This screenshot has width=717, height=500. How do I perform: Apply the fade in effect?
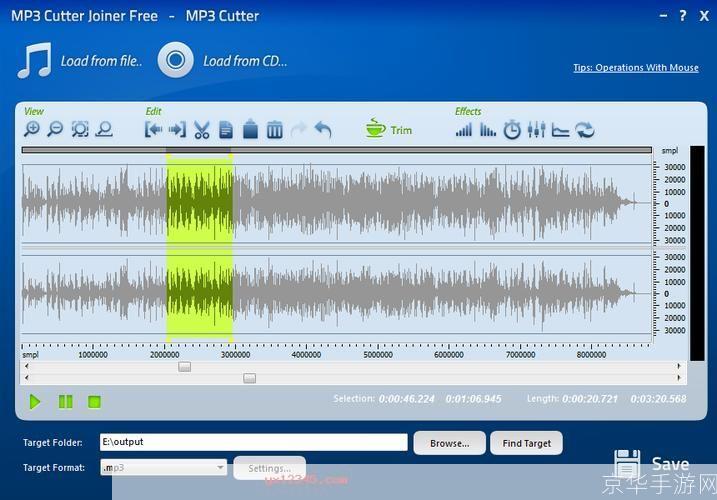(464, 130)
